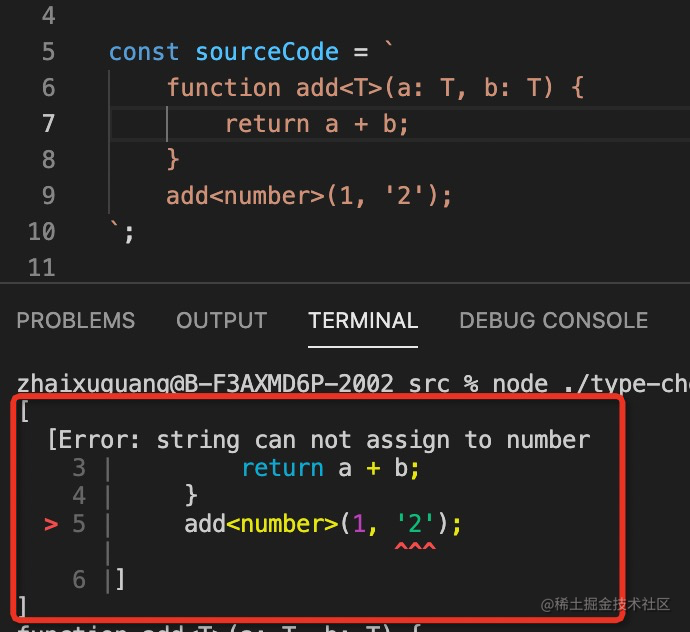The width and height of the screenshot is (690, 632).
Task: Click line number 7 in the editor gutter
Action: [x=49, y=124]
